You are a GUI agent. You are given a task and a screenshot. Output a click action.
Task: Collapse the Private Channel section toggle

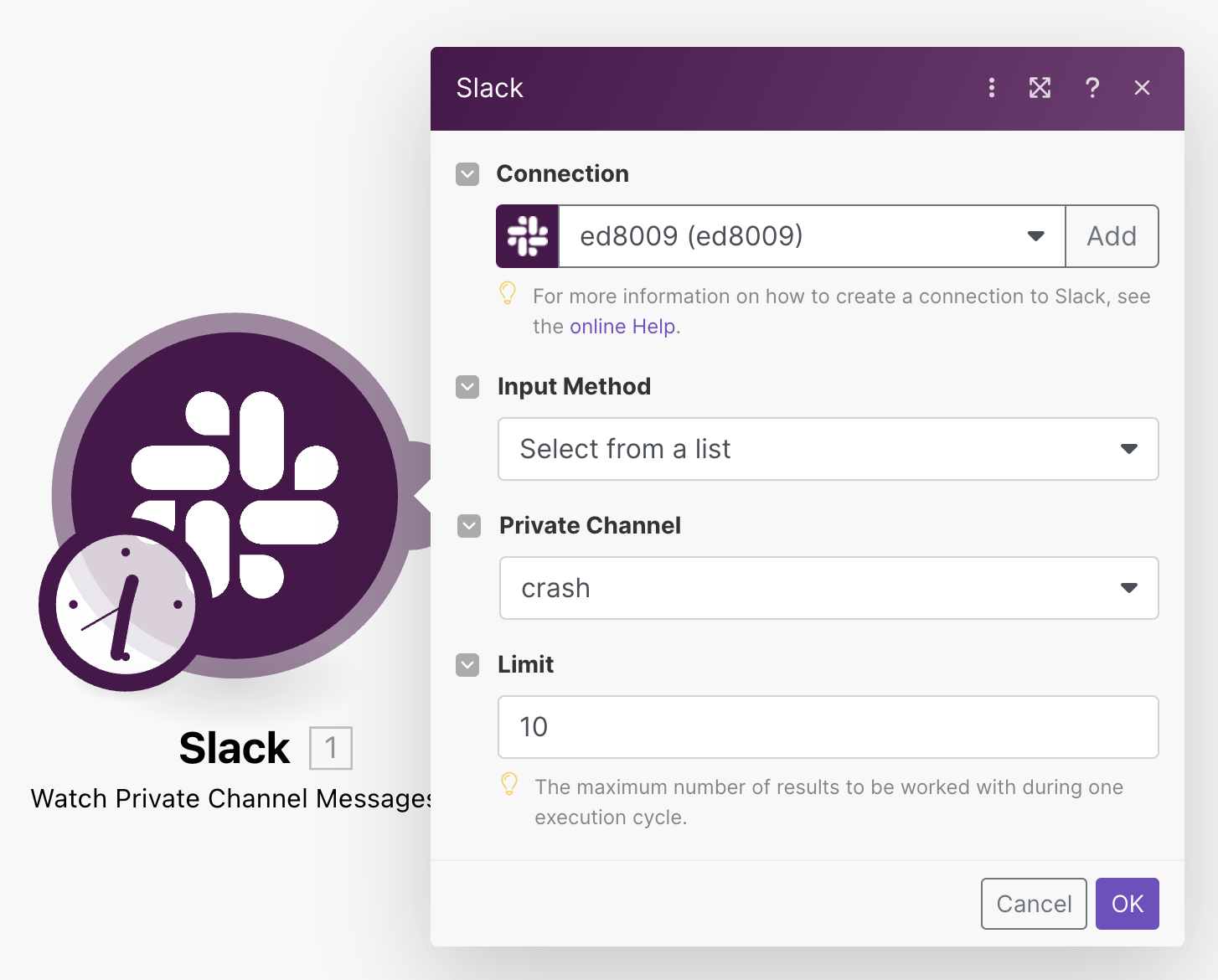(469, 526)
